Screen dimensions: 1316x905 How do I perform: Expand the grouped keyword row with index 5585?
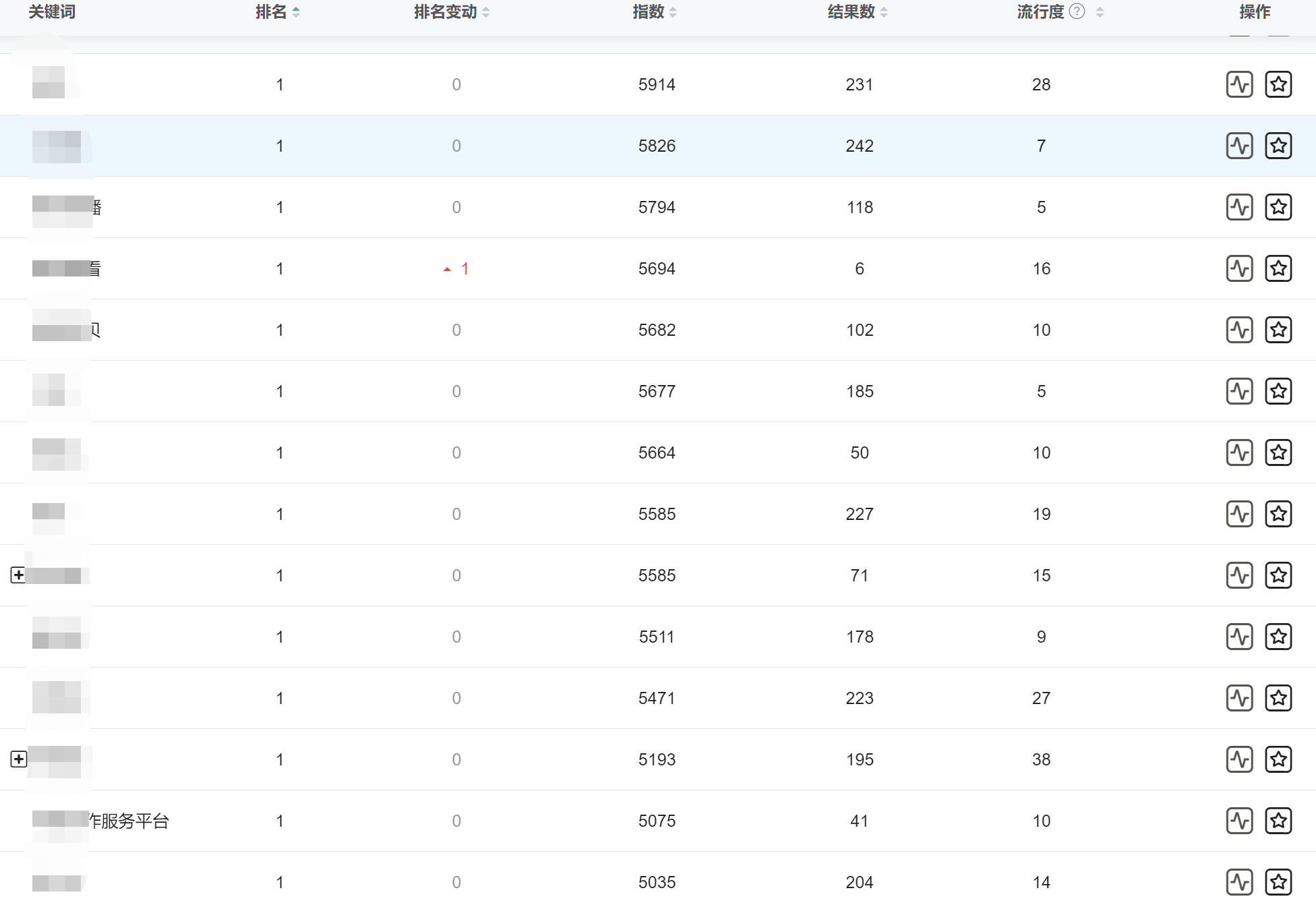coord(18,575)
